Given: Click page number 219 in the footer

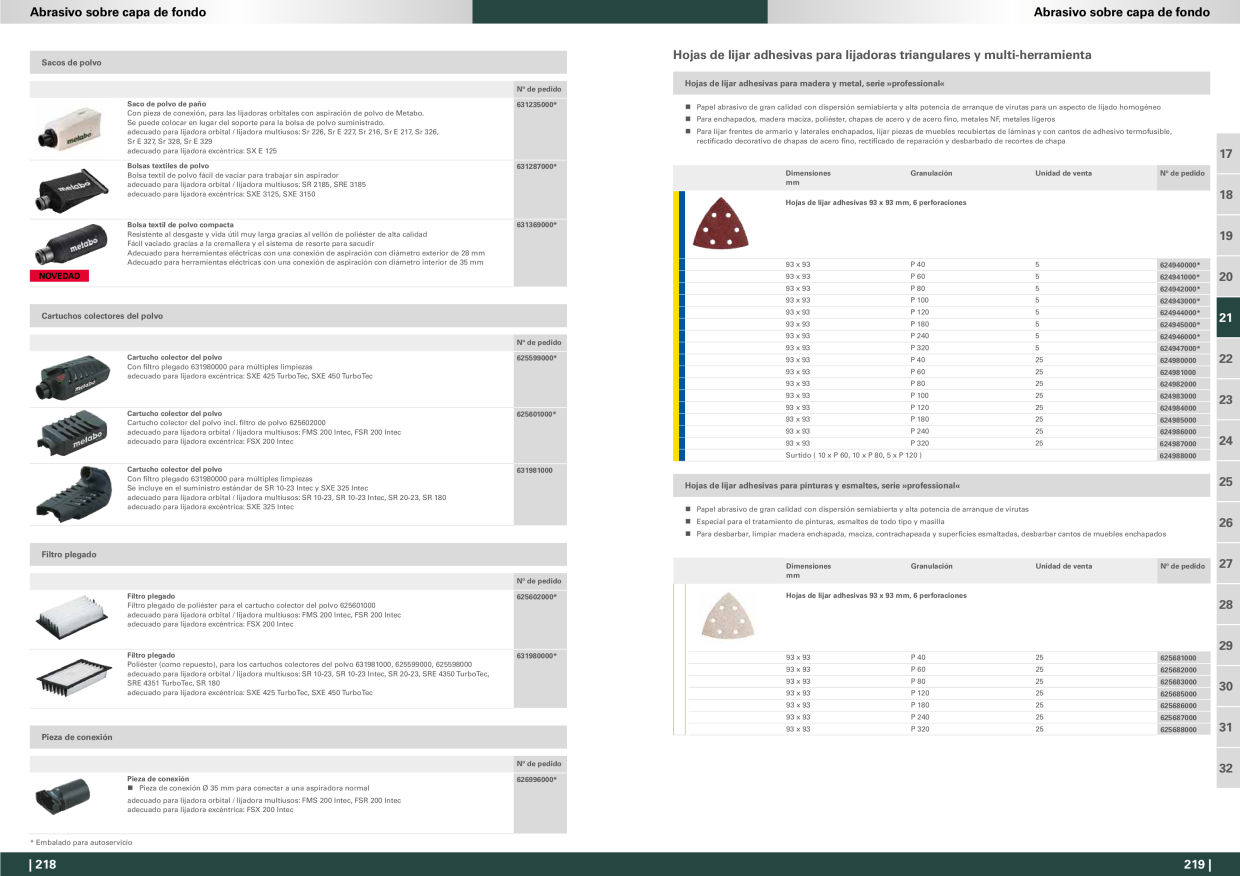Looking at the screenshot, I should click(1196, 865).
